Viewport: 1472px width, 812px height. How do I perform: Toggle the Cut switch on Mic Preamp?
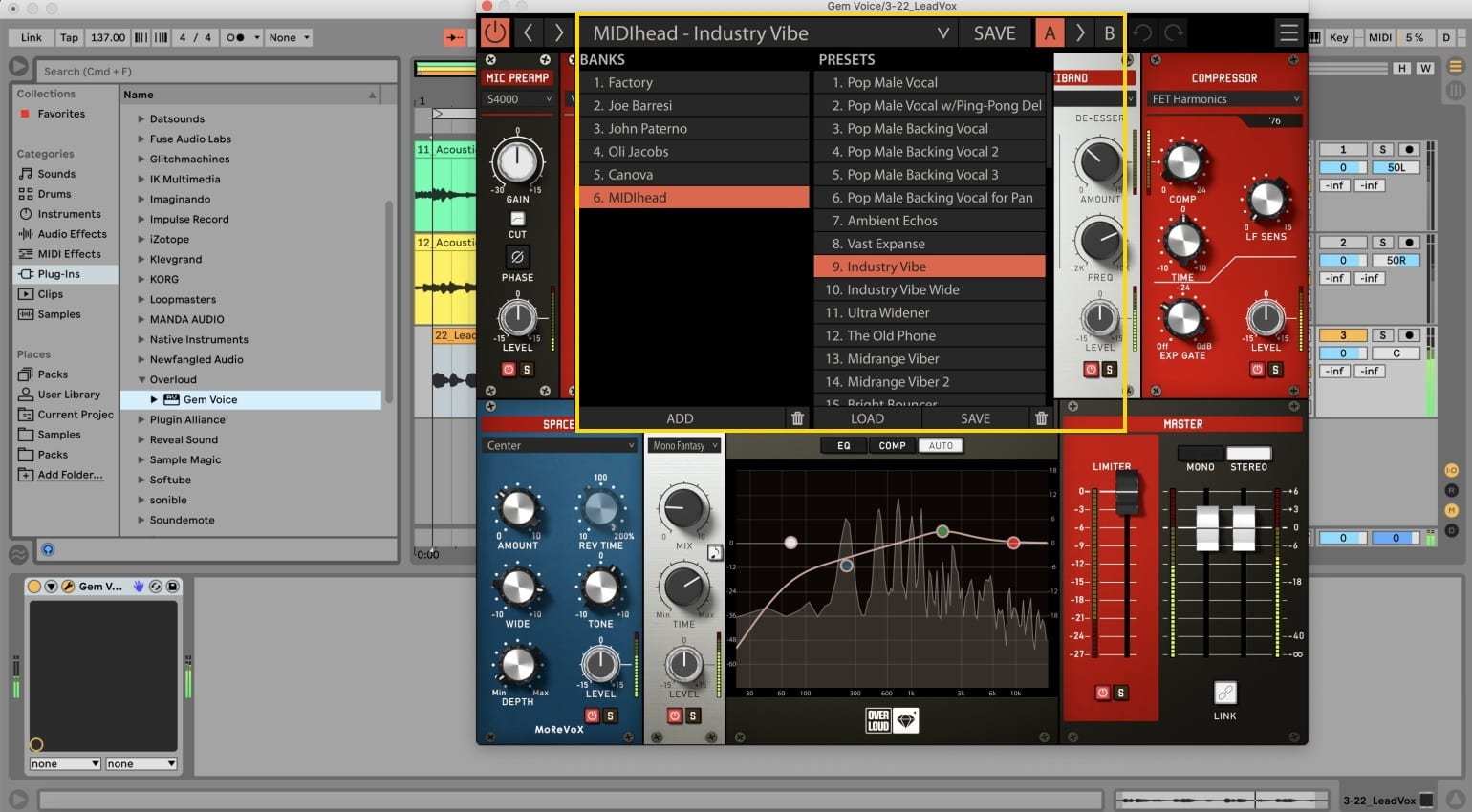pos(517,219)
